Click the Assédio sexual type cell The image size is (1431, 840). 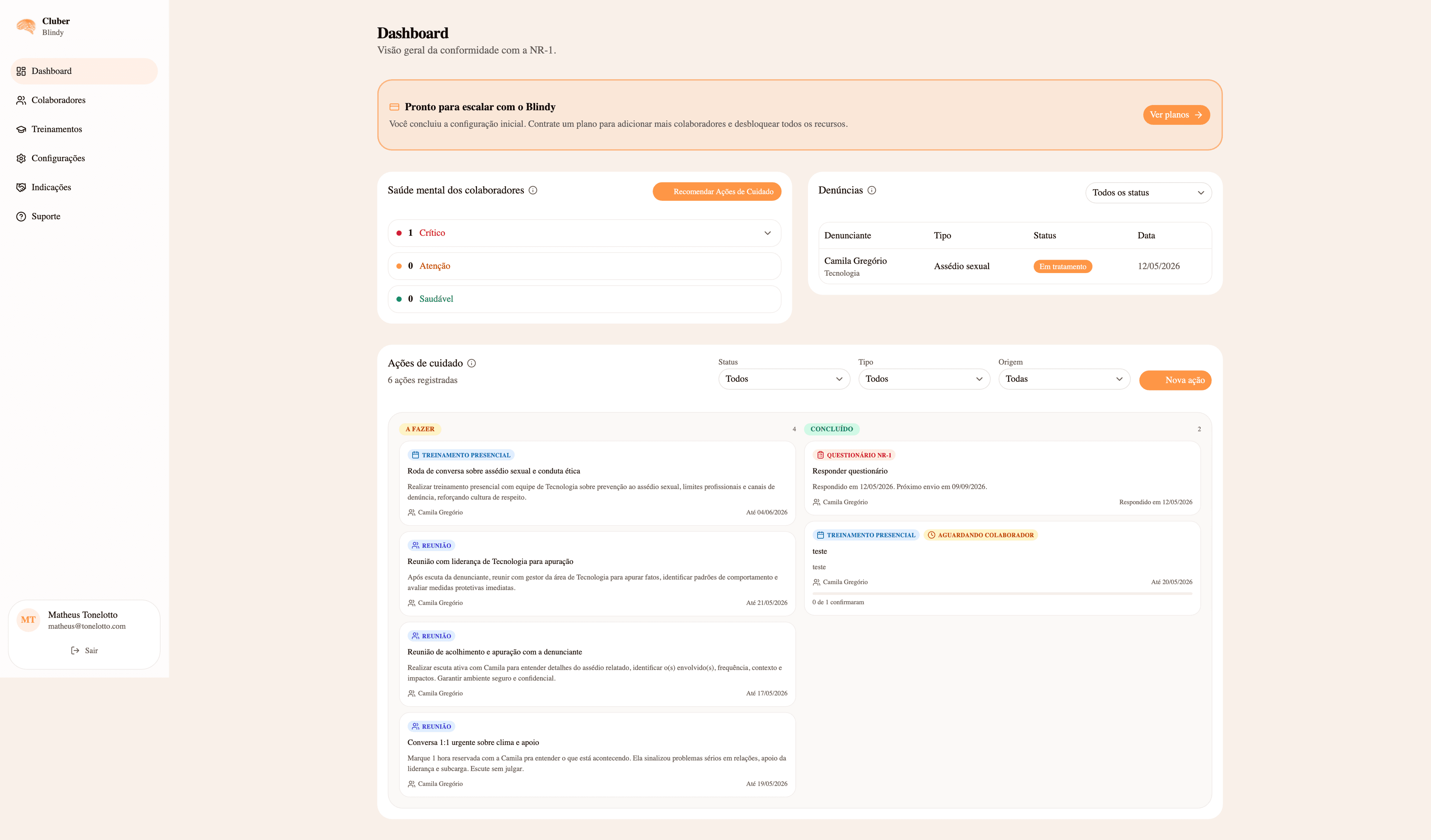pyautogui.click(x=961, y=266)
